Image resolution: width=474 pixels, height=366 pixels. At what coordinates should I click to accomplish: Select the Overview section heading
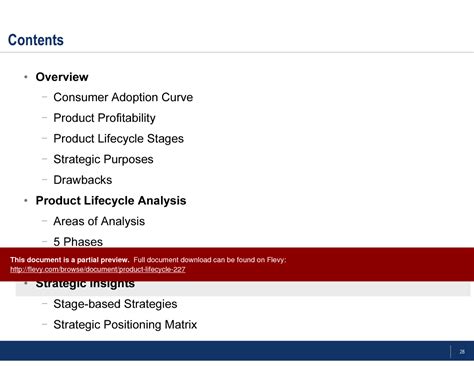62,77
